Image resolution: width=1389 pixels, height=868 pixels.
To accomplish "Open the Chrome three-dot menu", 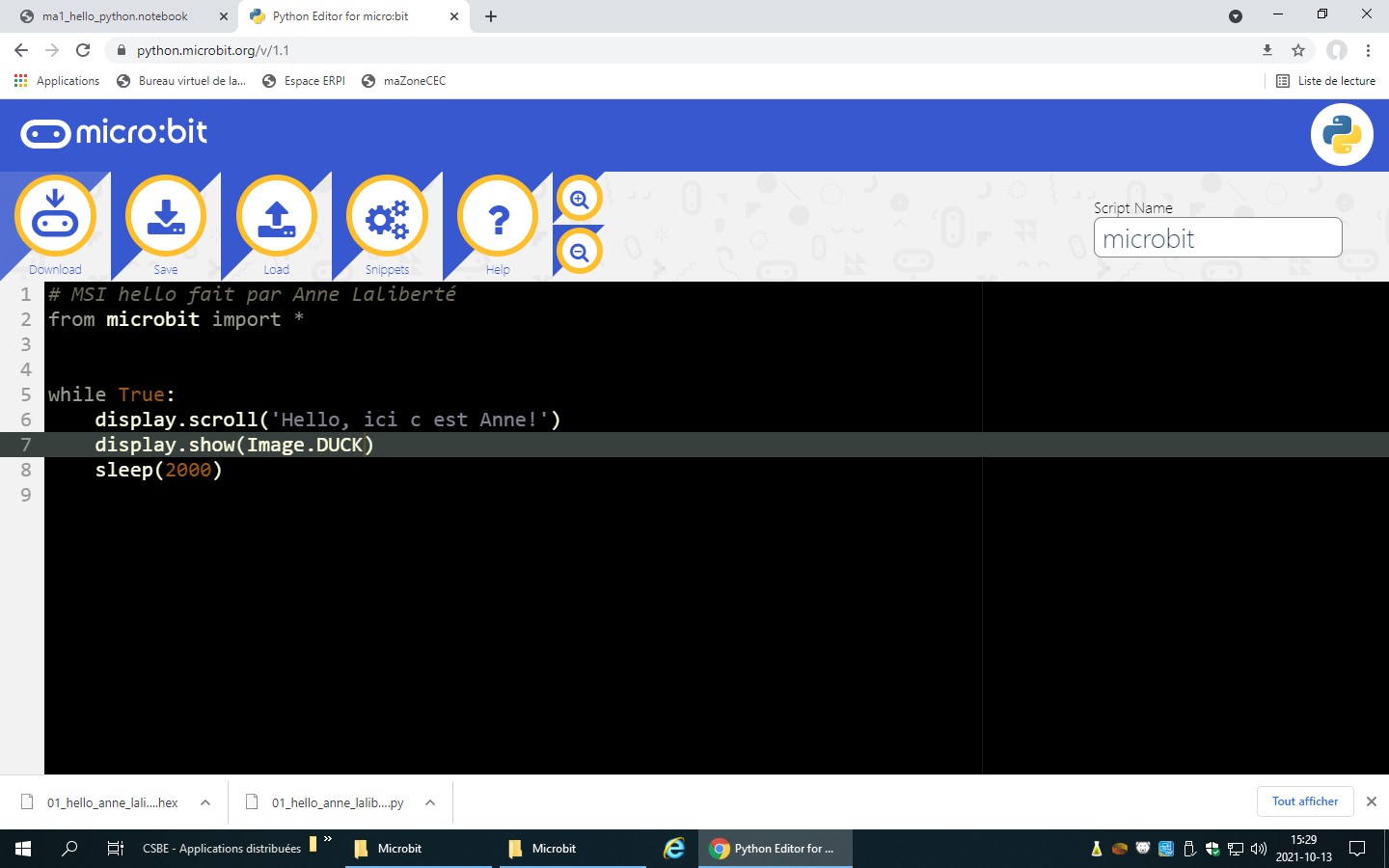I will pos(1368,50).
